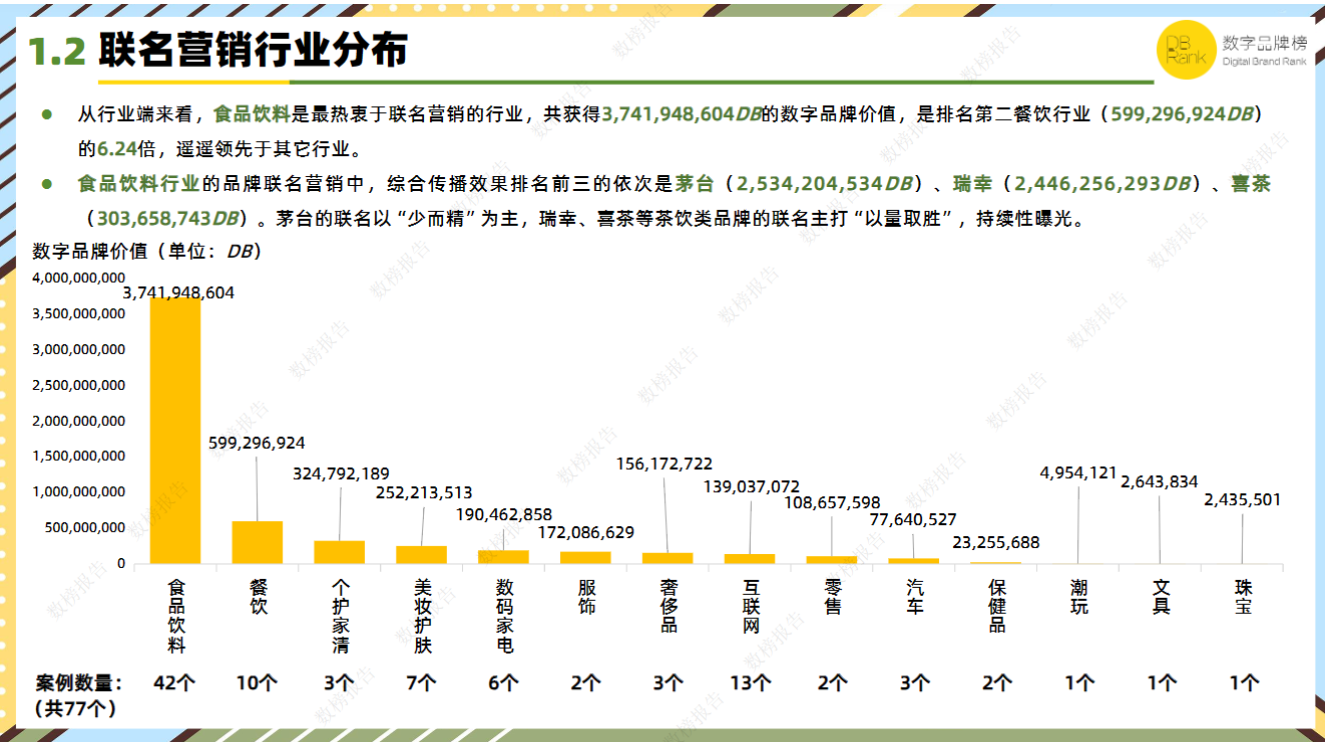Click the axis category label 潮玩
Image resolution: width=1325 pixels, height=742 pixels.
1079,597
